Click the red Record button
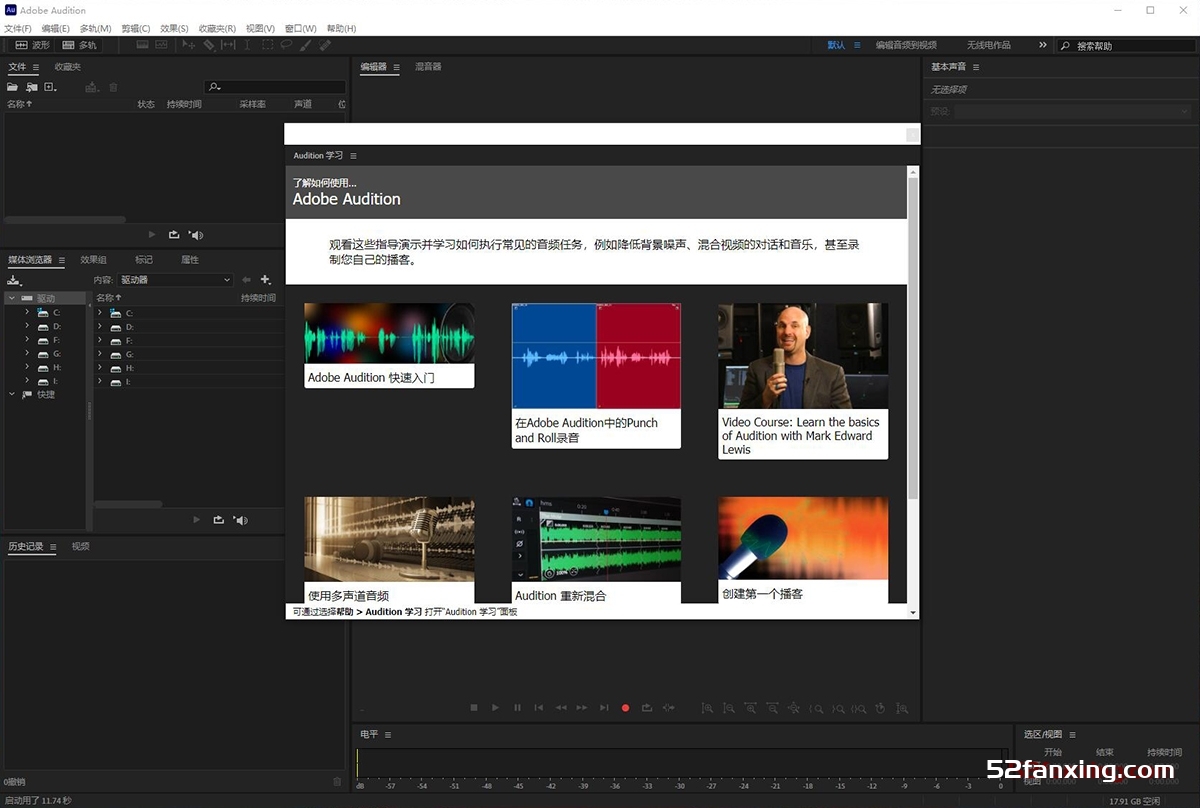 click(625, 708)
